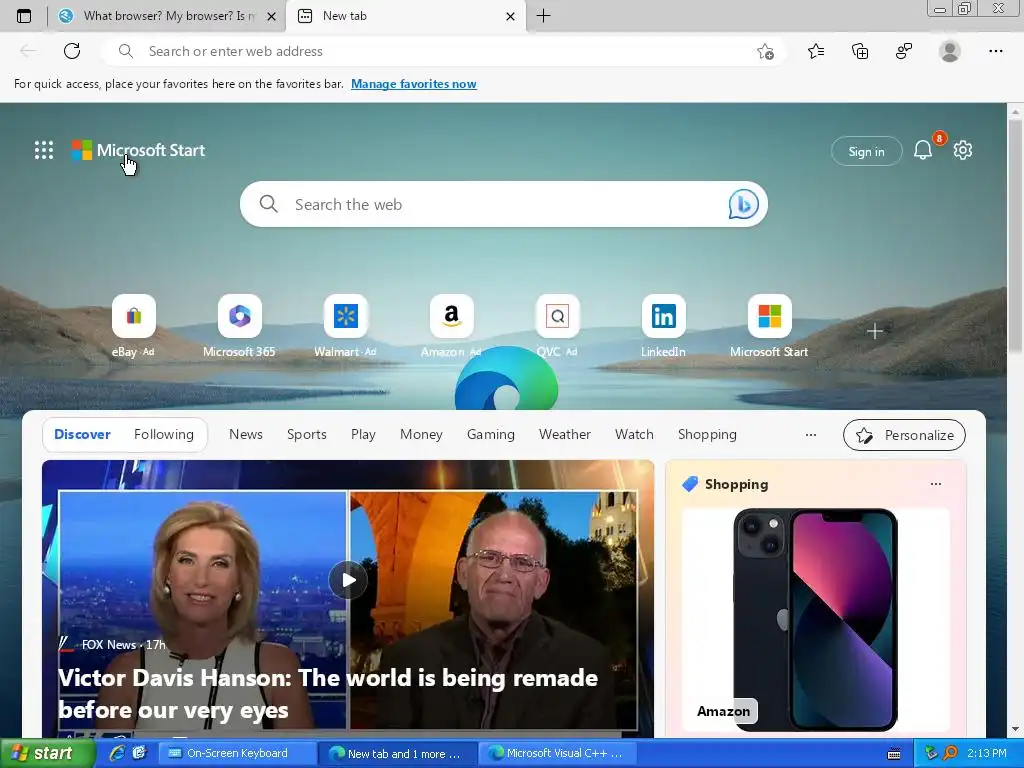The height and width of the screenshot is (768, 1024).
Task: Open the Watch category
Action: pyautogui.click(x=634, y=434)
